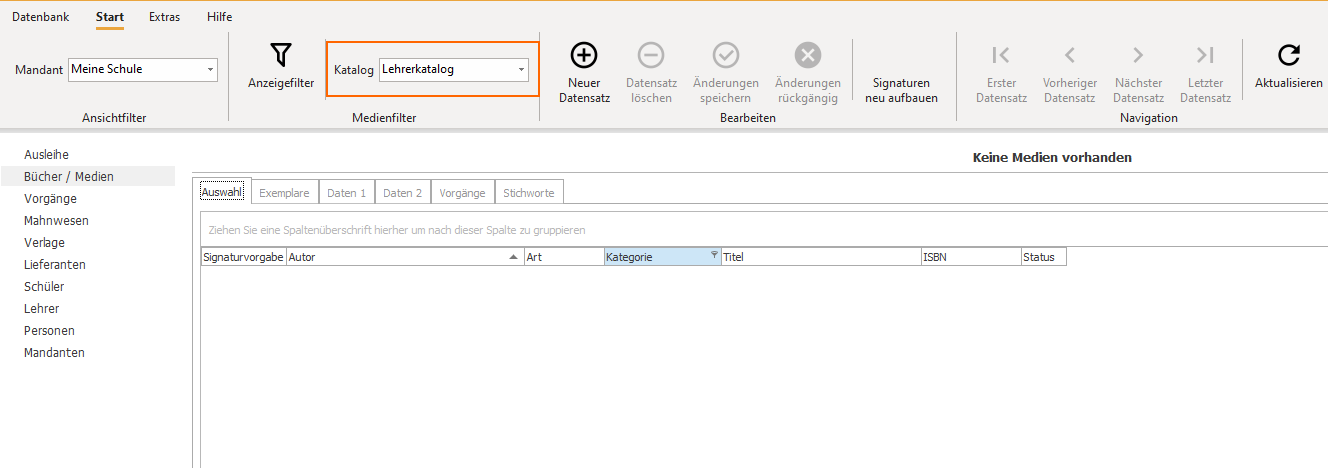
Task: Open Mandanten in the sidebar
Action: tap(54, 353)
